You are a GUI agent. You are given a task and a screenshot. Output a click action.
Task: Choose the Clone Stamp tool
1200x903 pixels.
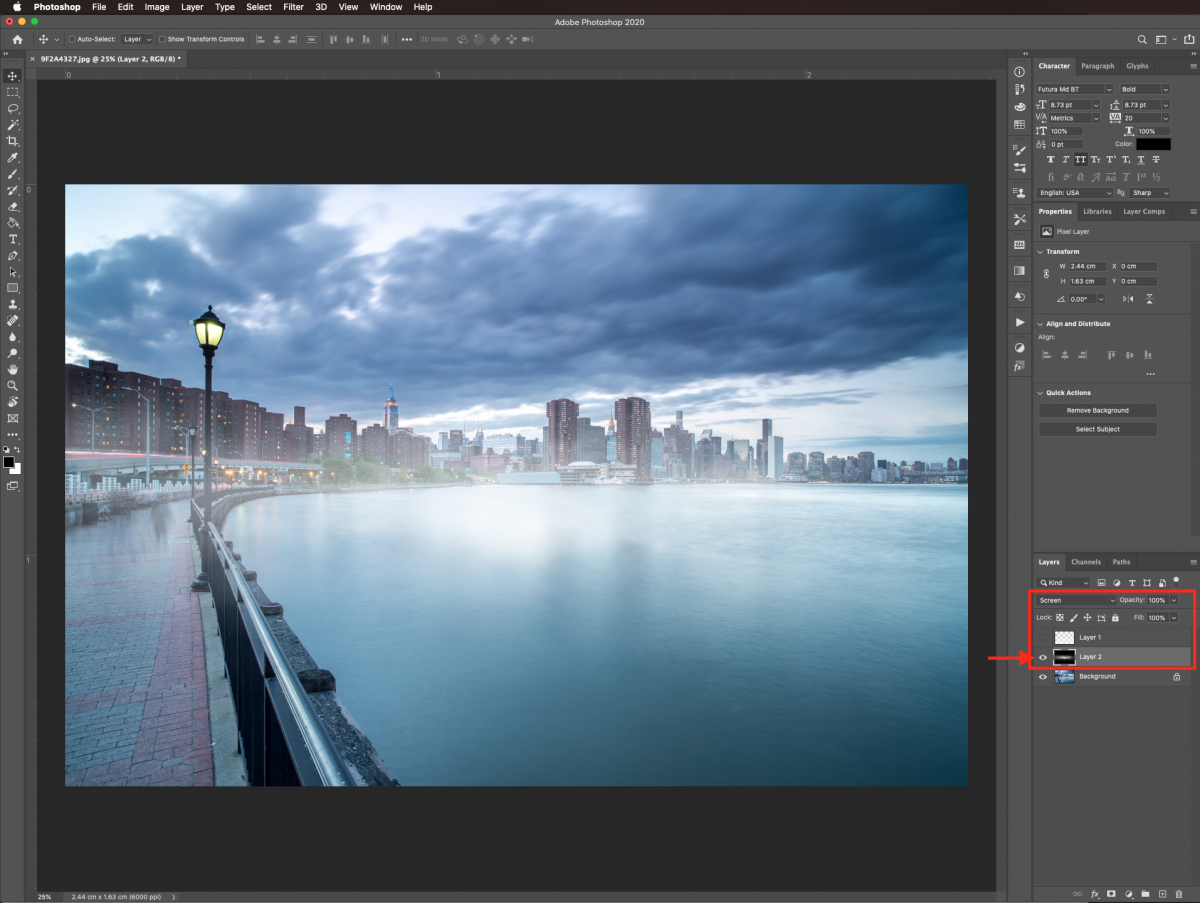13,304
